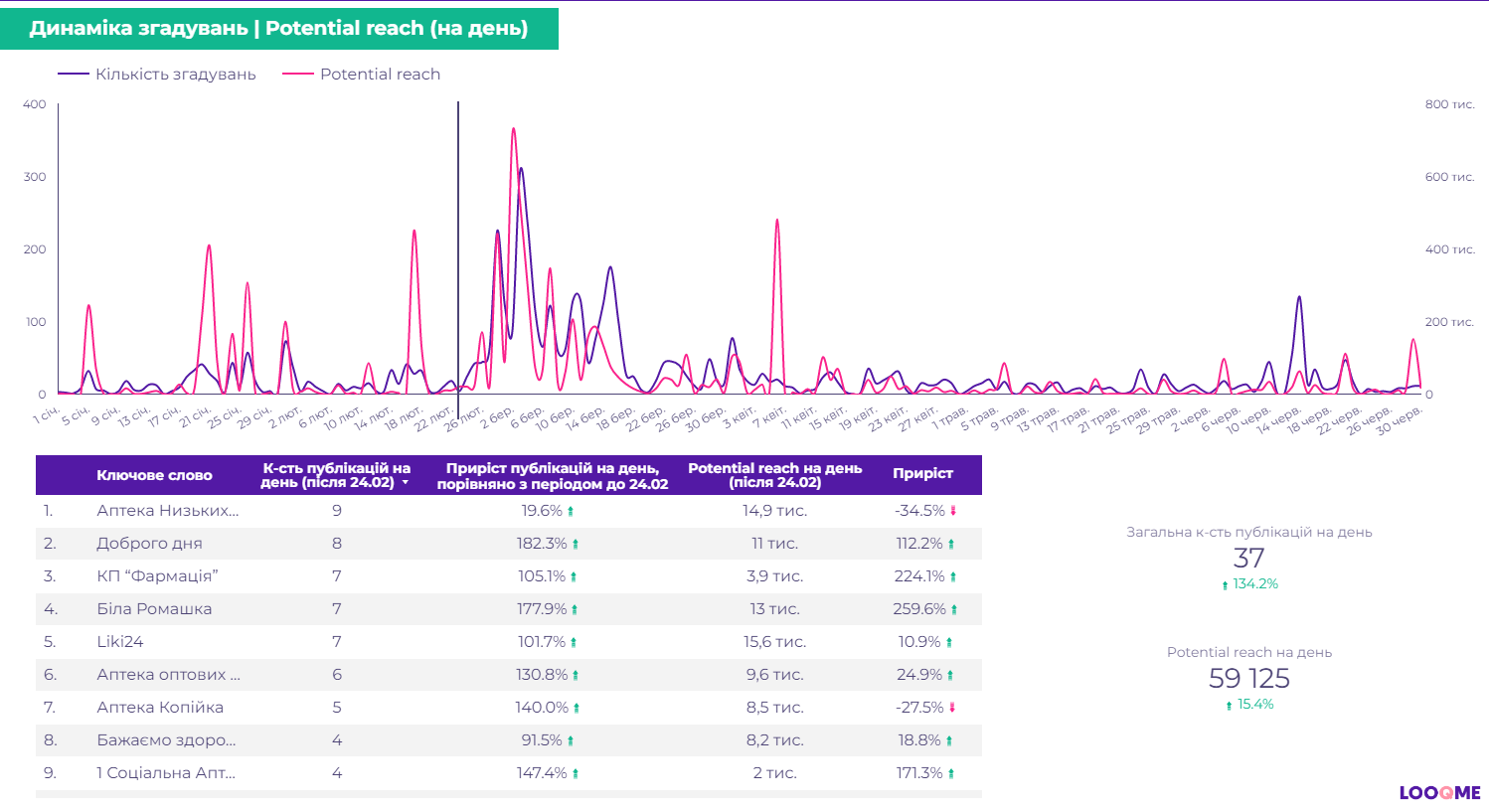Click the 14 черв. axis date label
The width and height of the screenshot is (1489, 812).
point(1278,419)
